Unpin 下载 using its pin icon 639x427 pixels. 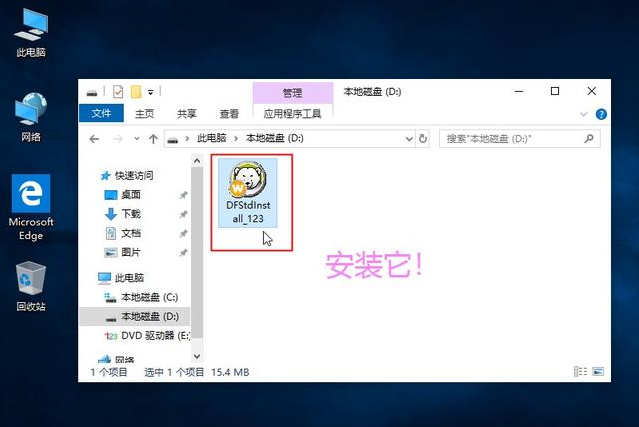coord(183,214)
